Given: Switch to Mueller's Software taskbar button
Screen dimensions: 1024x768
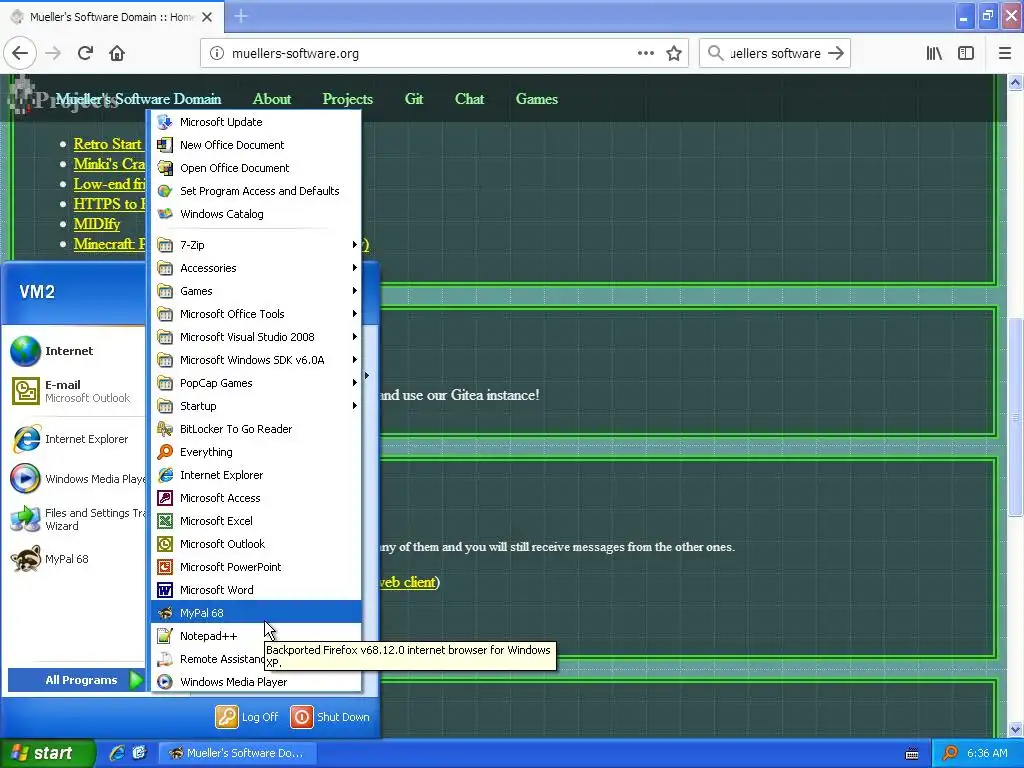Looking at the screenshot, I should click(238, 753).
